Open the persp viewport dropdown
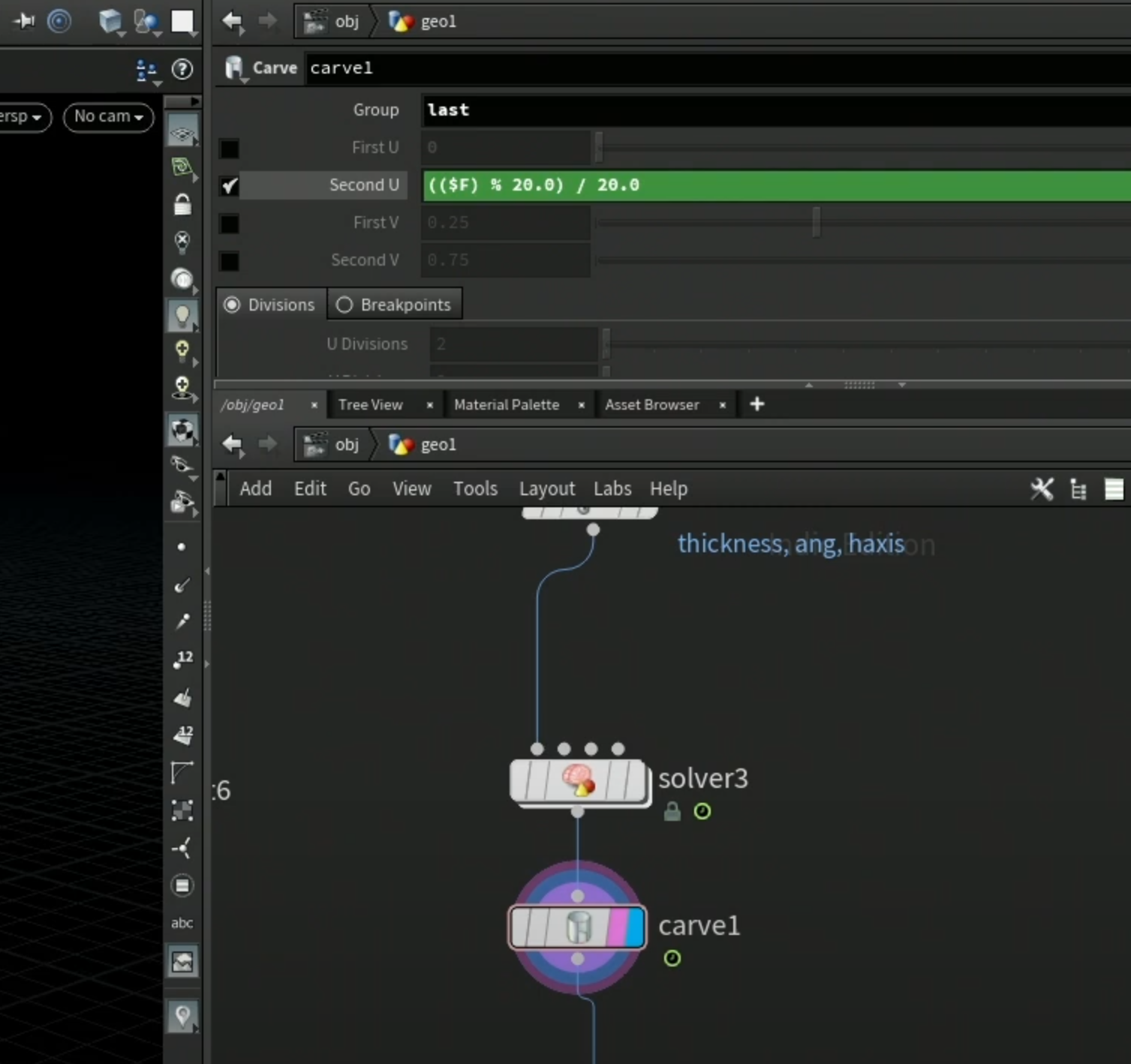 tap(24, 117)
